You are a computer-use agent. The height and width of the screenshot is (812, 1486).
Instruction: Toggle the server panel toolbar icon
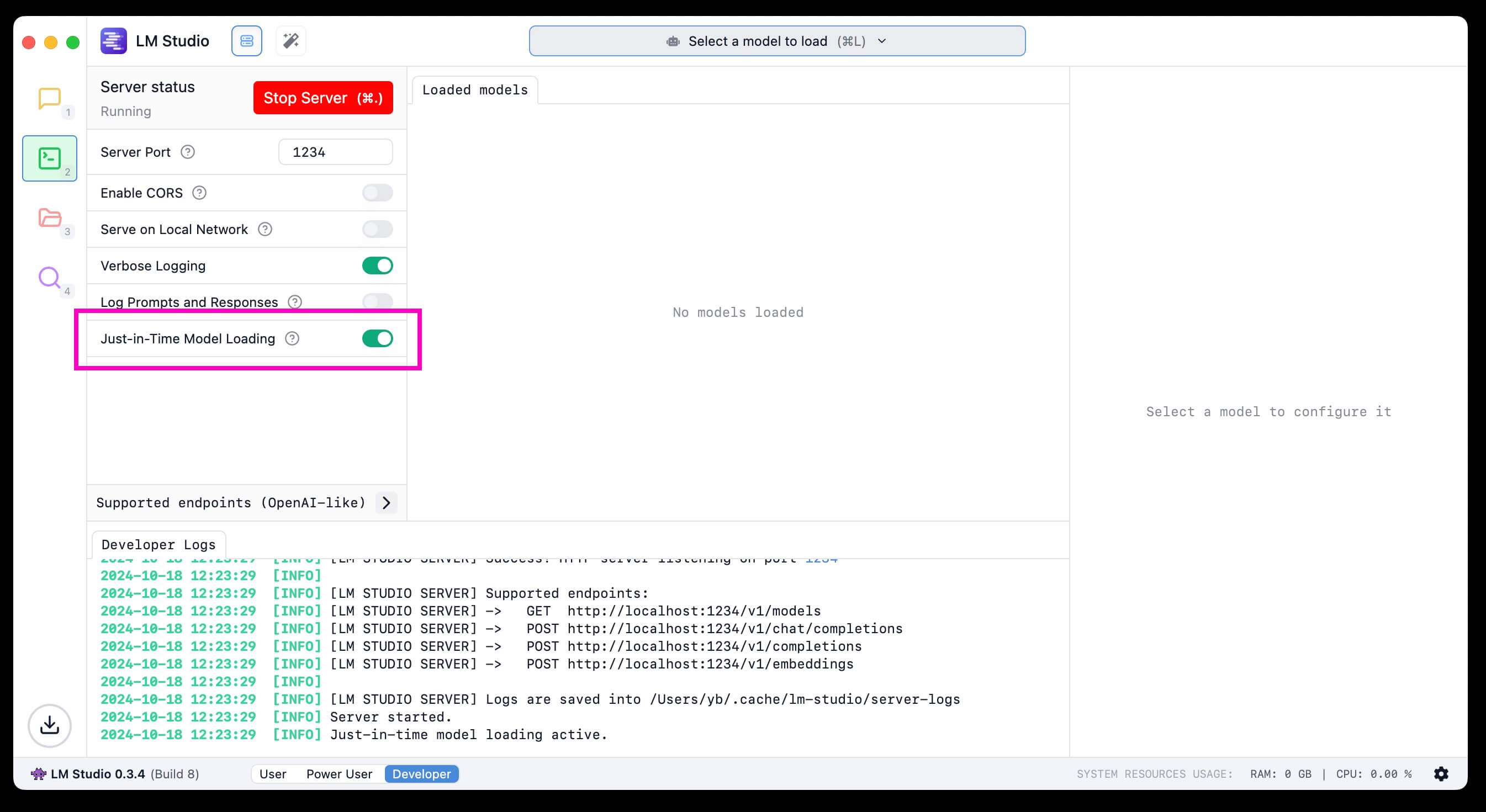[247, 41]
